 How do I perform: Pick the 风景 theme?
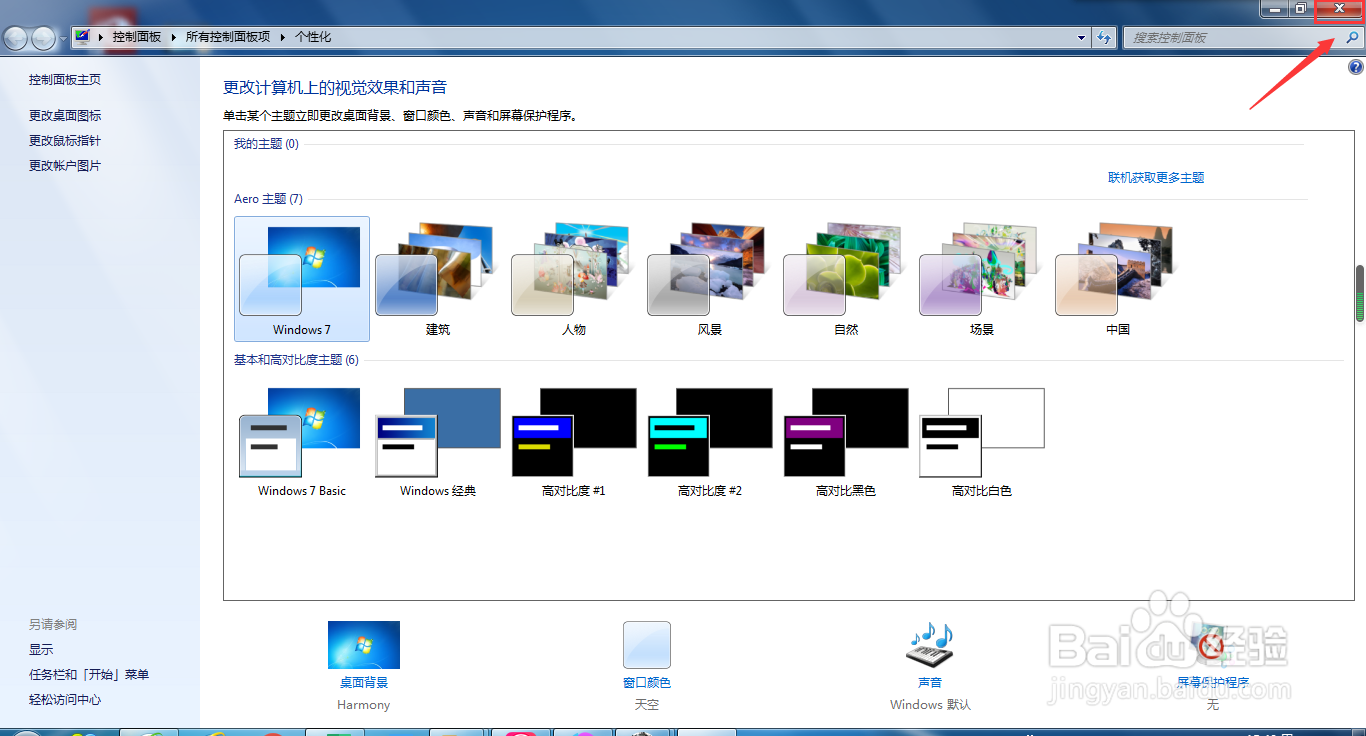710,279
